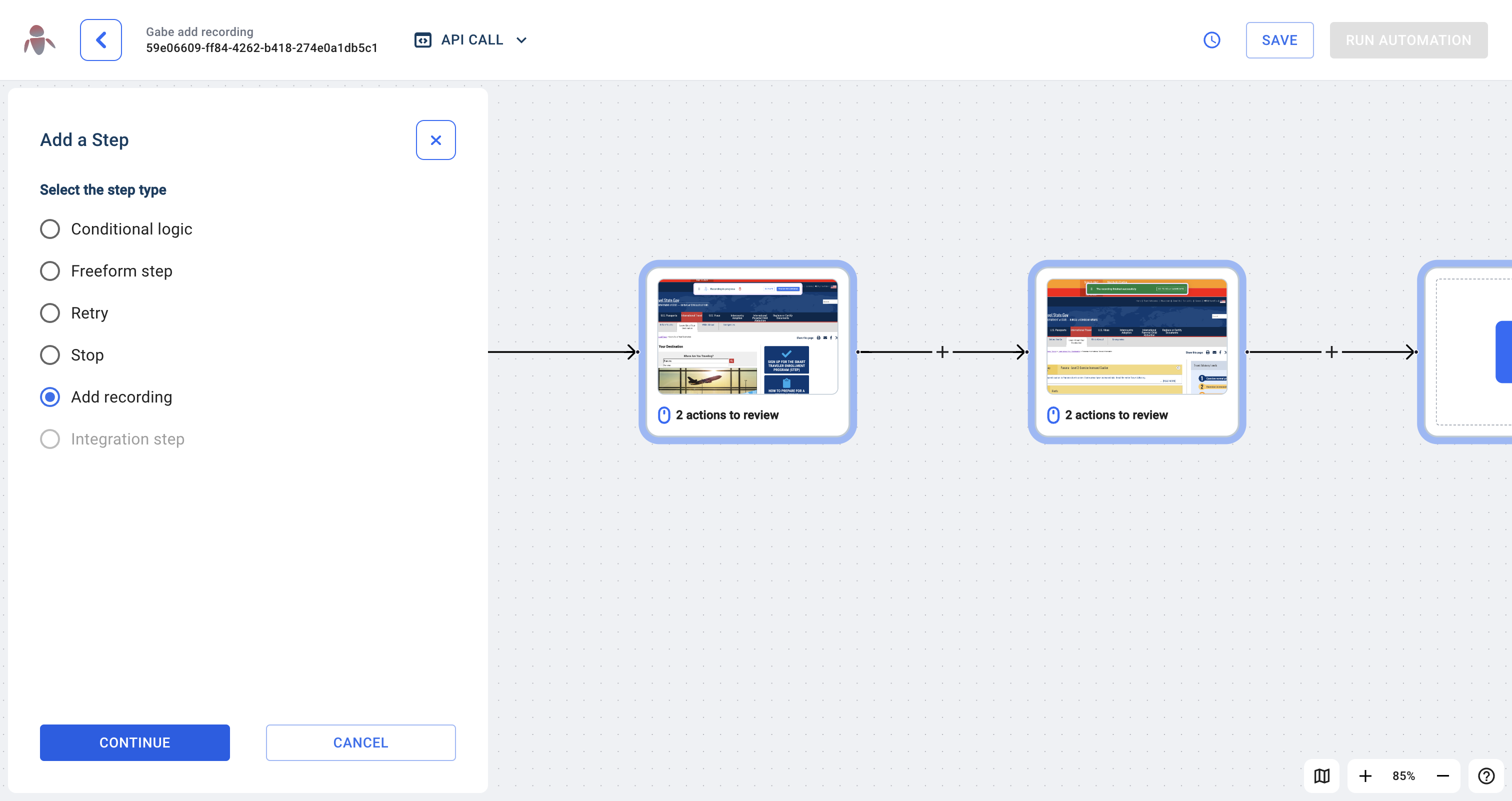Viewport: 1512px width, 801px height.
Task: Select the Conditional logic option
Action: 50,229
